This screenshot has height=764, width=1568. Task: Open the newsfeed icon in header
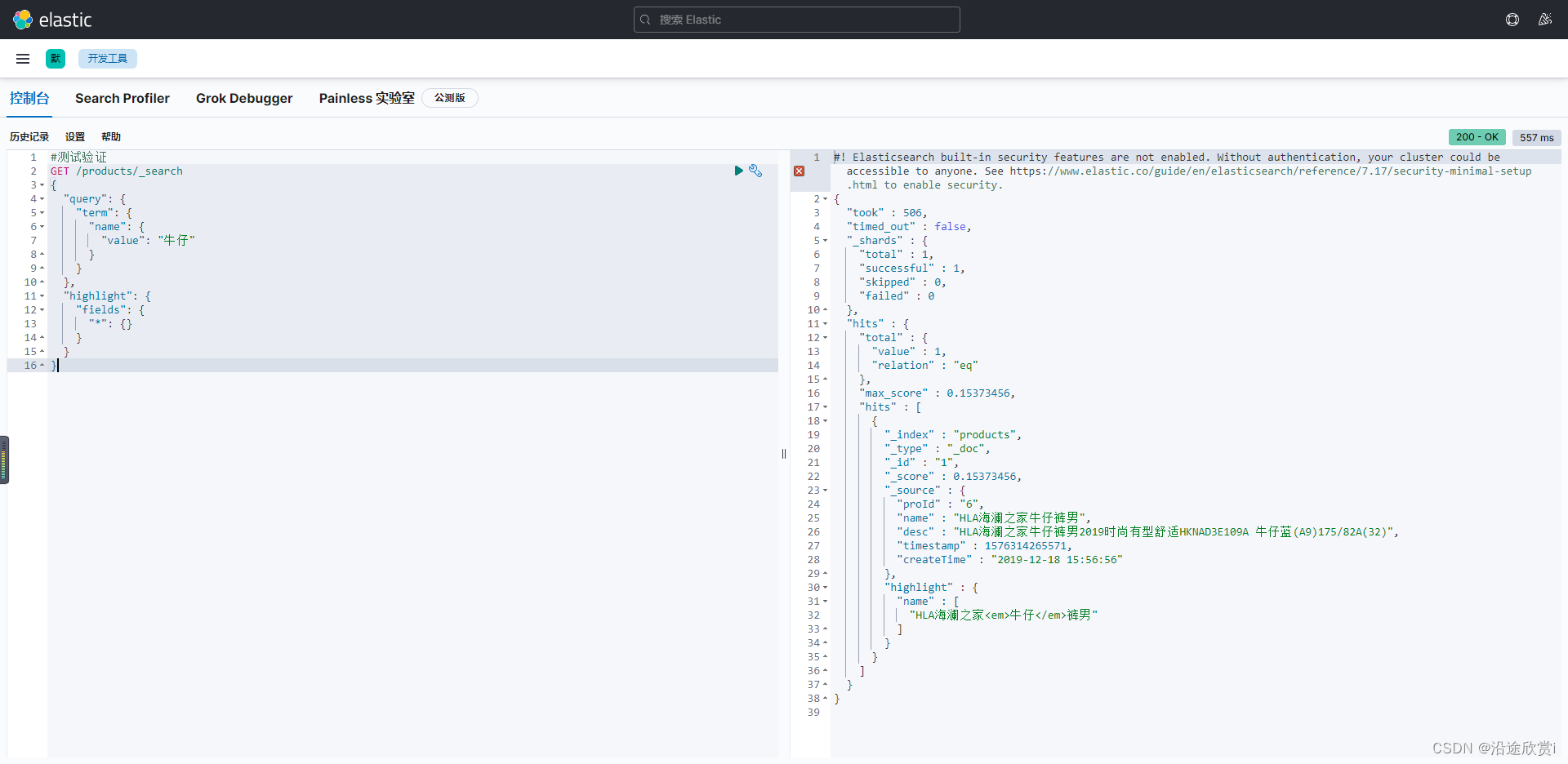coord(1545,20)
